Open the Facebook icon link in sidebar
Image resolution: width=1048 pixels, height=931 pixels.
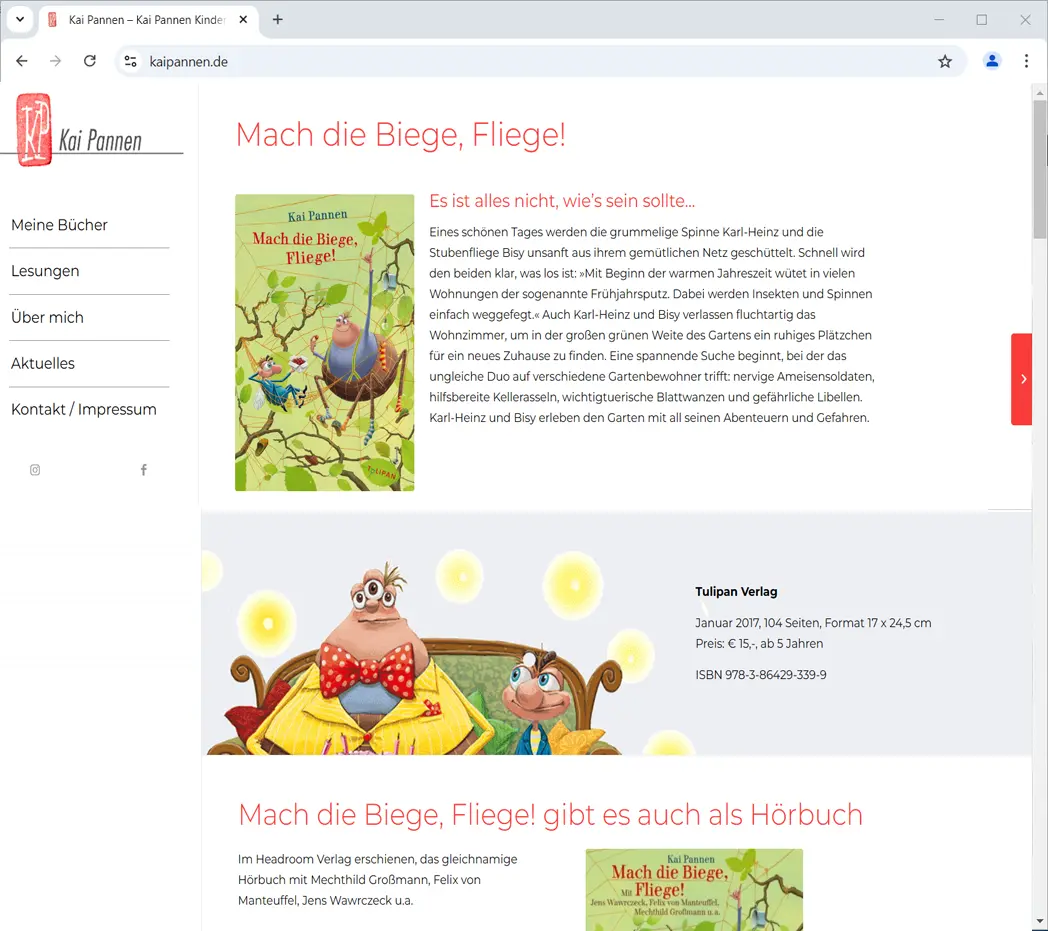click(x=143, y=470)
